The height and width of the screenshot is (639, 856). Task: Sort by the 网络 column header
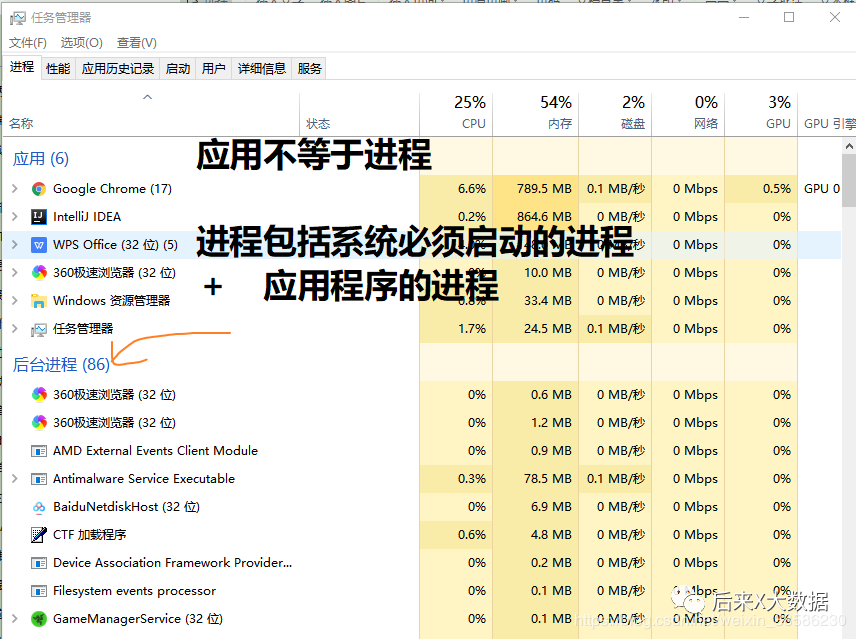click(x=688, y=114)
